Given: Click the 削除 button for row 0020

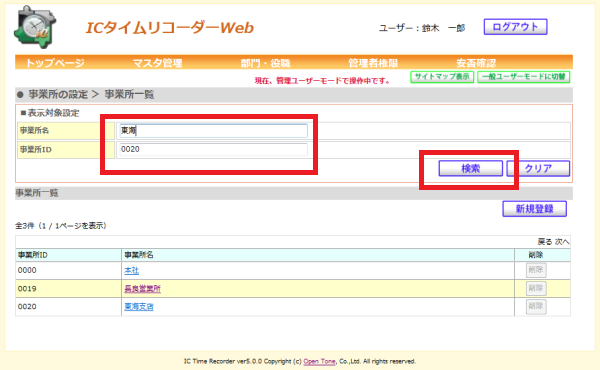Looking at the screenshot, I should pos(536,306).
